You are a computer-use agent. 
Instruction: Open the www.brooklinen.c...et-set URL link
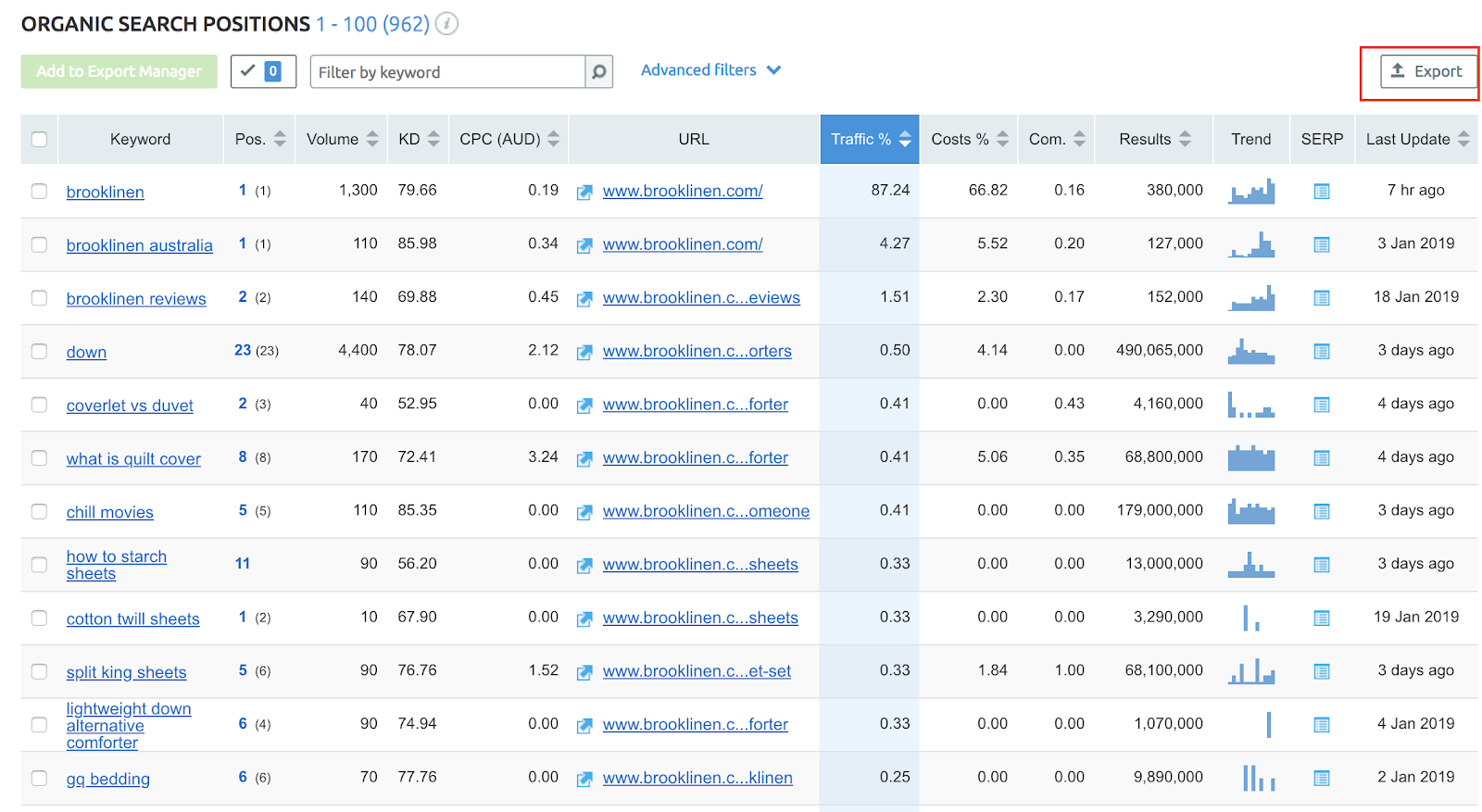click(x=697, y=671)
